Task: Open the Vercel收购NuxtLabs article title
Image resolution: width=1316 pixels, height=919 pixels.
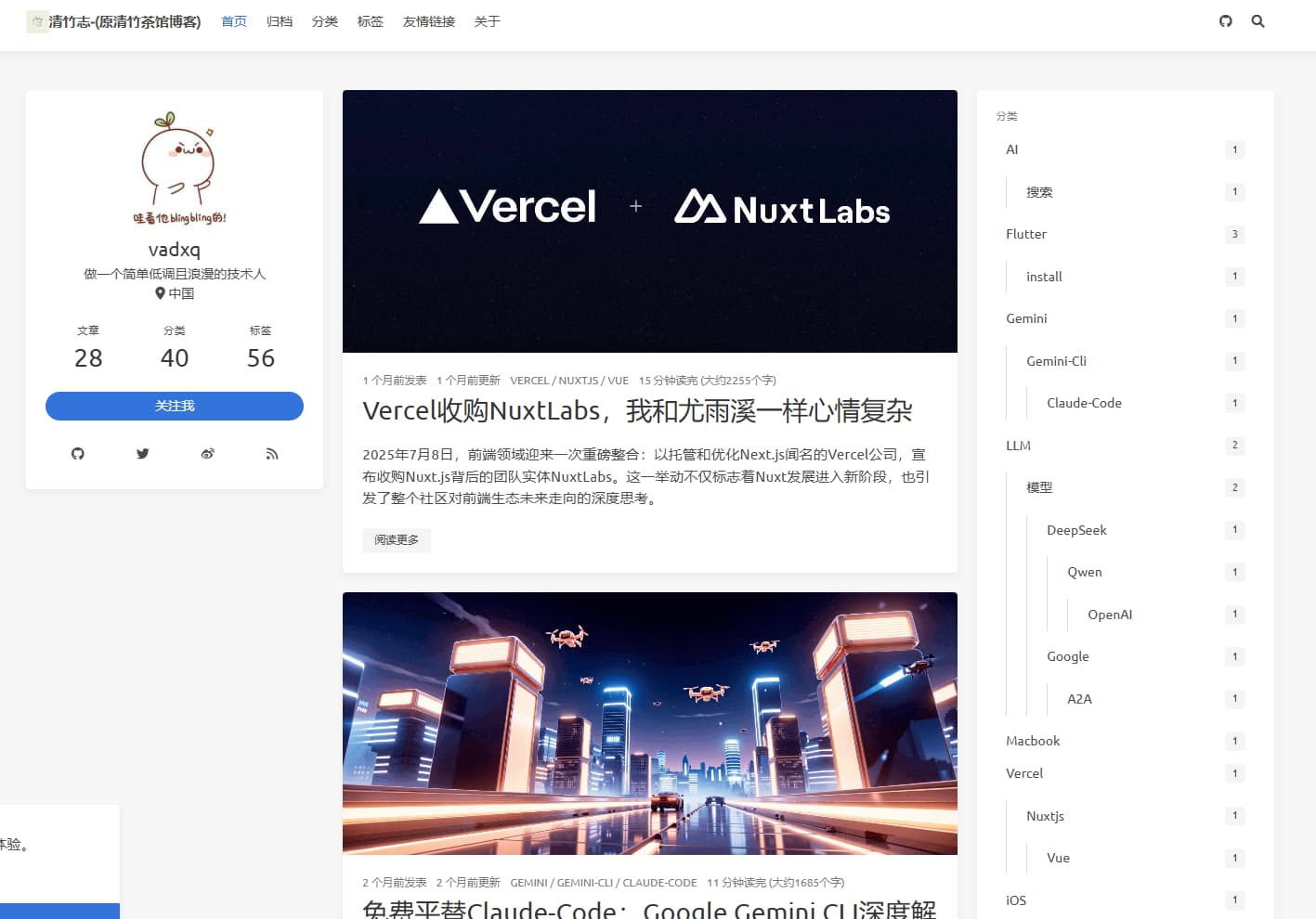Action: click(x=637, y=411)
